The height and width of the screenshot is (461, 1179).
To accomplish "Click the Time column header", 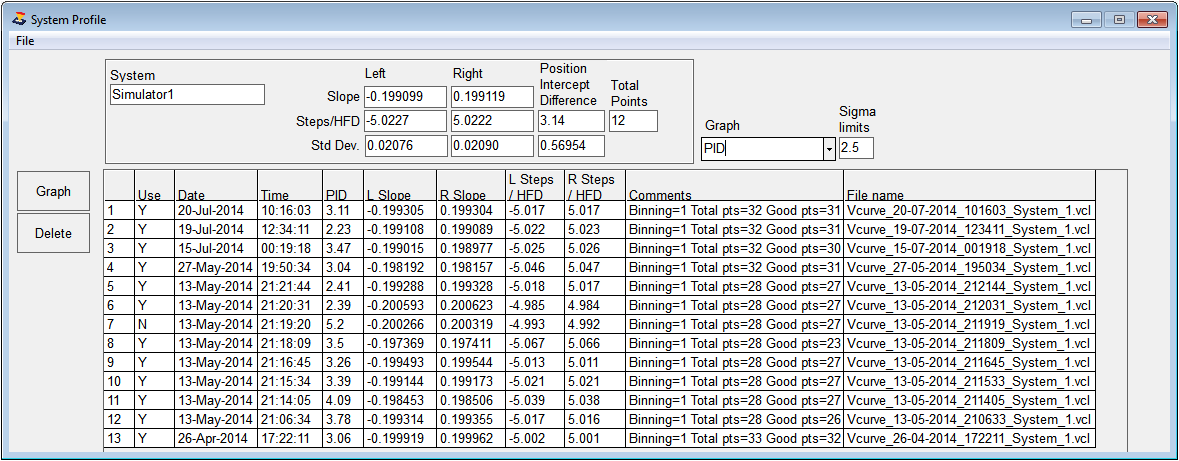I will point(290,186).
